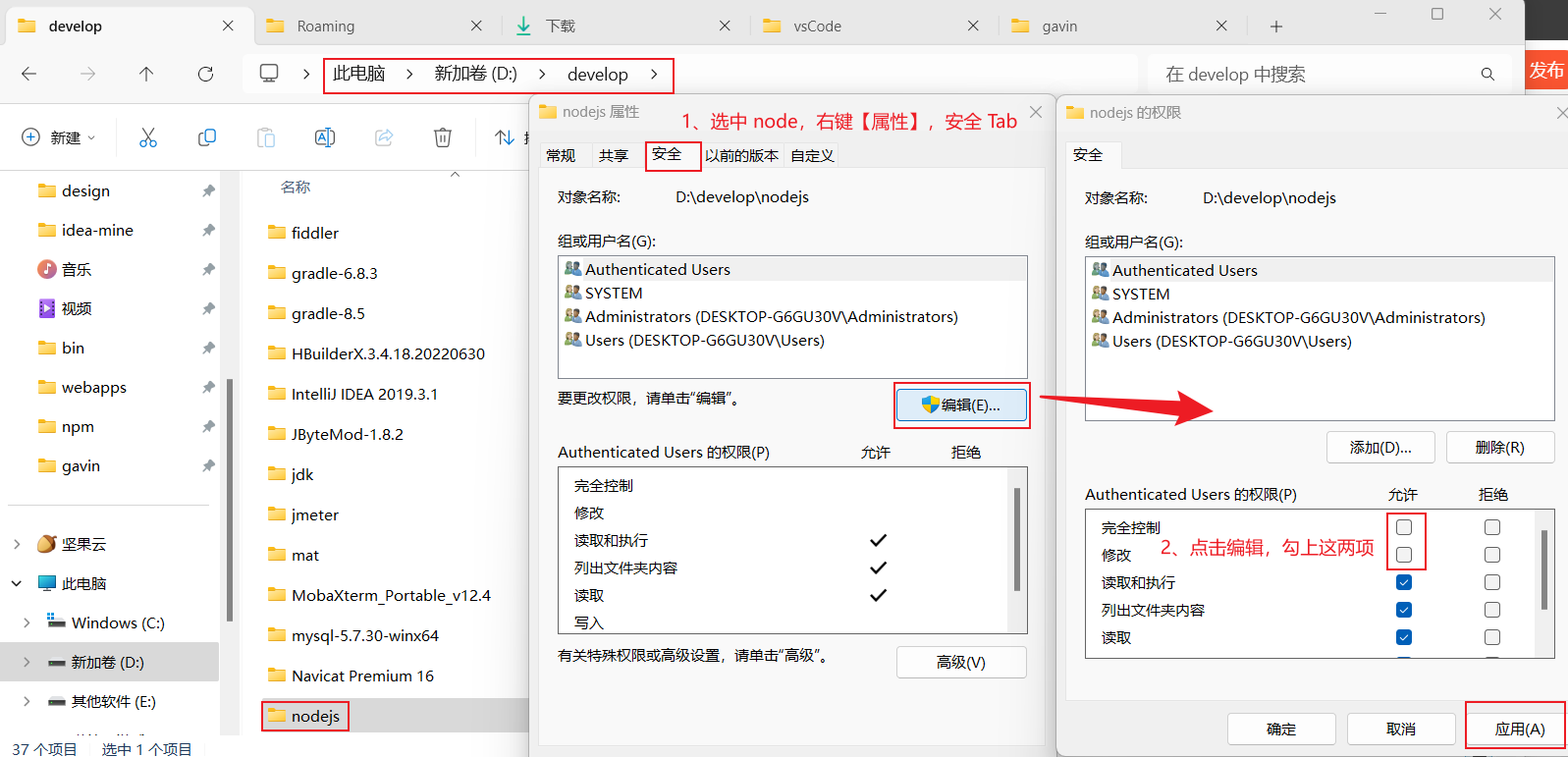Open the 新建 dropdown menu
The width and height of the screenshot is (1568, 757).
(x=59, y=137)
